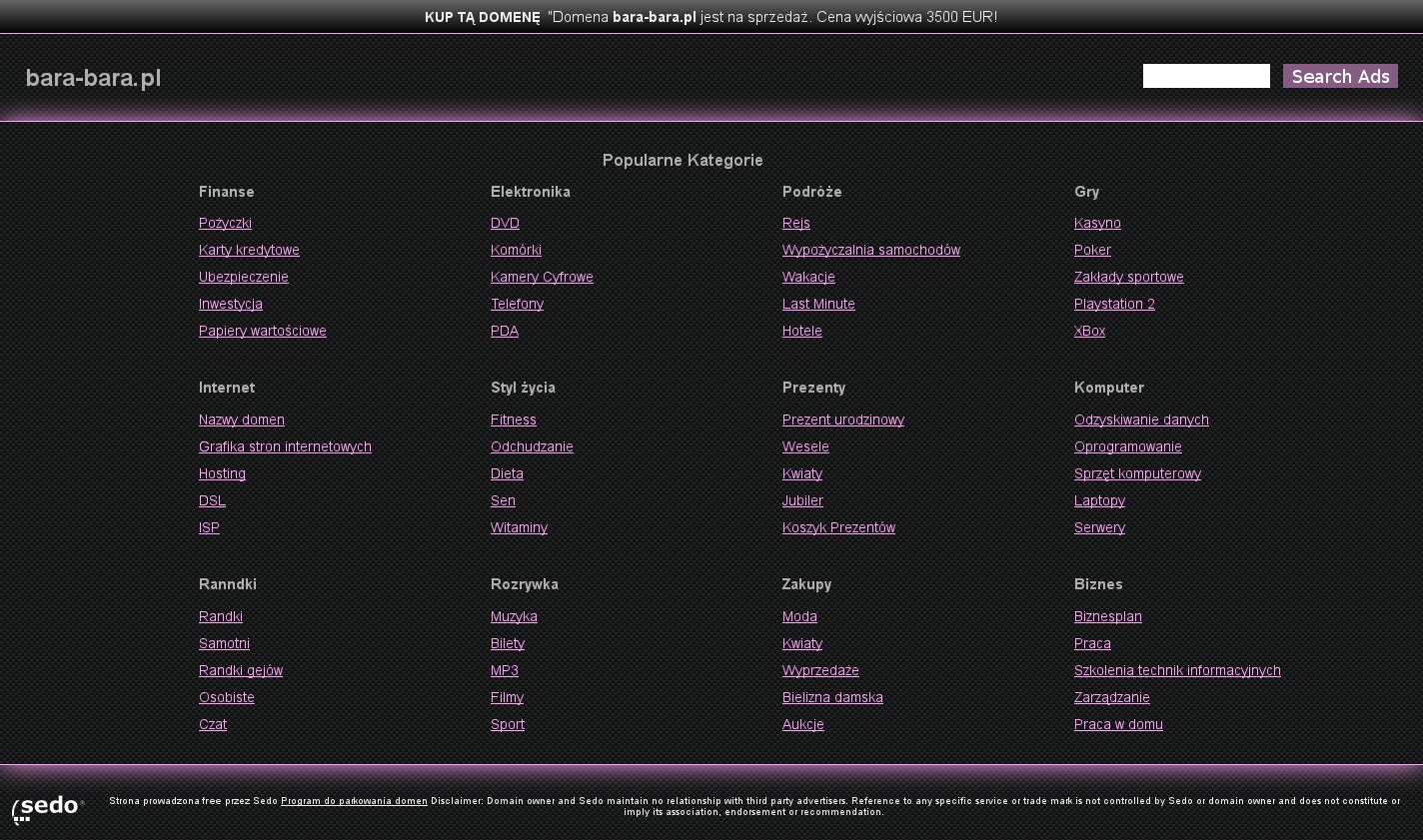Focus the search input field
The image size is (1423, 840).
coord(1206,76)
